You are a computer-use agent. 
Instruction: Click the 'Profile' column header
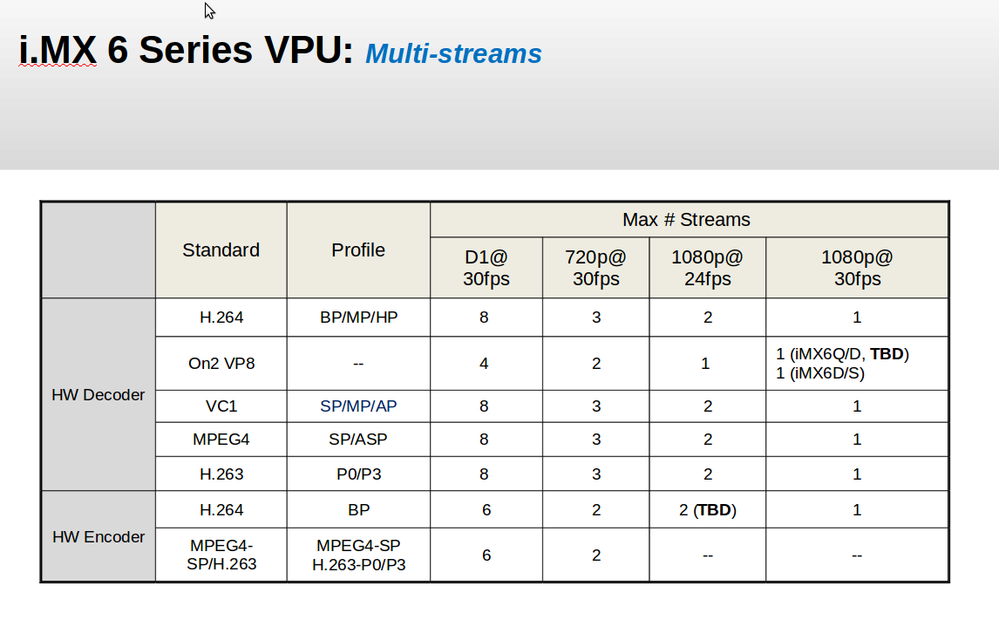358,250
